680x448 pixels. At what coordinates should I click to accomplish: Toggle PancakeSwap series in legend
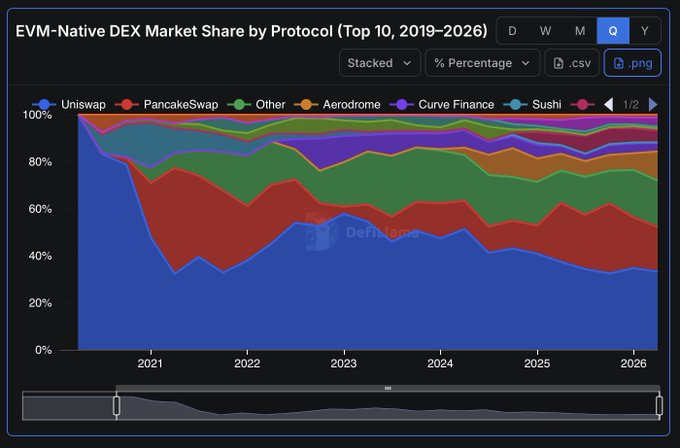point(167,105)
